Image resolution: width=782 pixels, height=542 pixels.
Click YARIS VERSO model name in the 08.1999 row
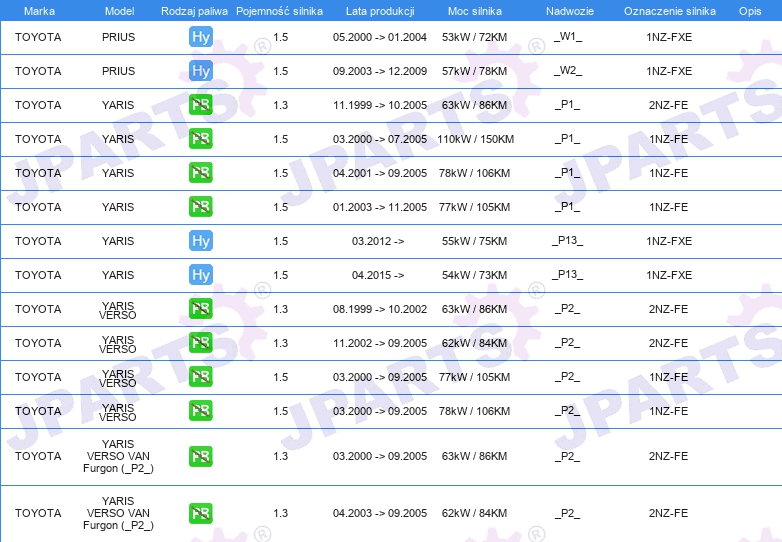118,310
